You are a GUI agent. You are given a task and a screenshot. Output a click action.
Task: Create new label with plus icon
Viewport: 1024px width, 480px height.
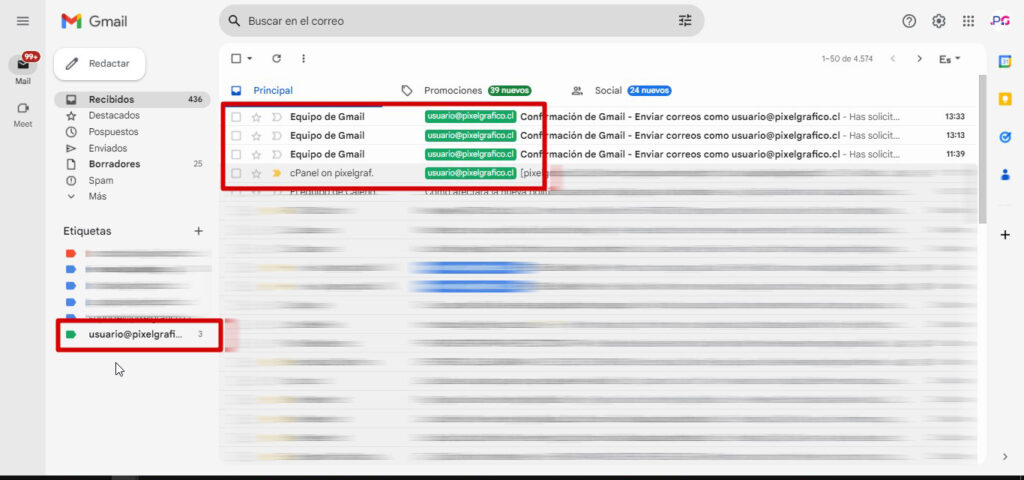(198, 231)
